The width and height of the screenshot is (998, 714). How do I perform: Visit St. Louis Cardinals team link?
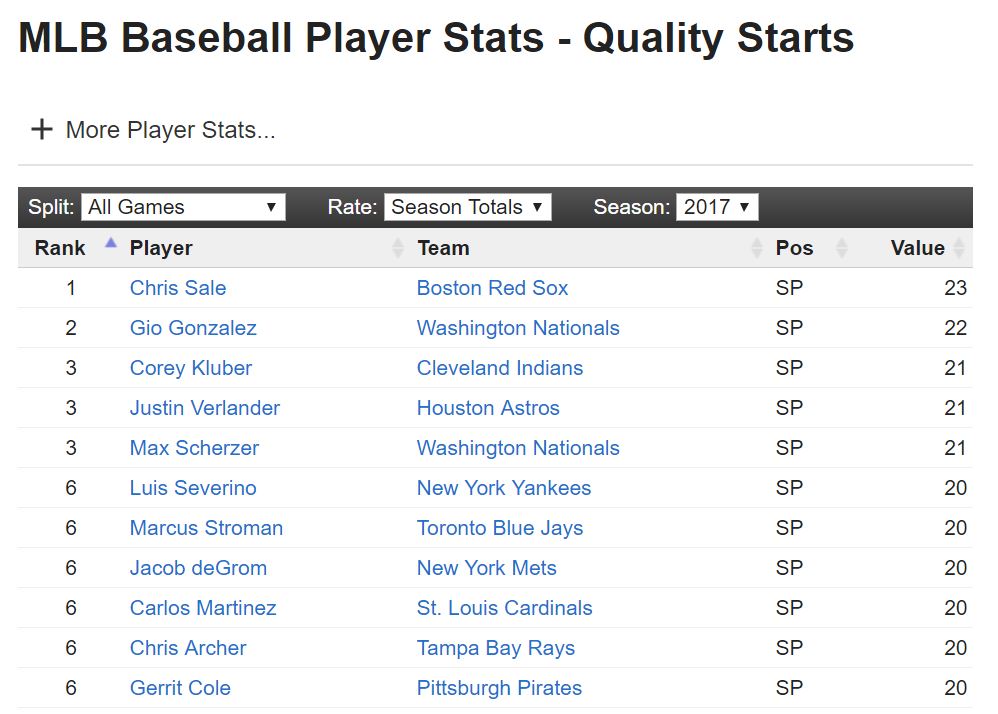coord(504,608)
